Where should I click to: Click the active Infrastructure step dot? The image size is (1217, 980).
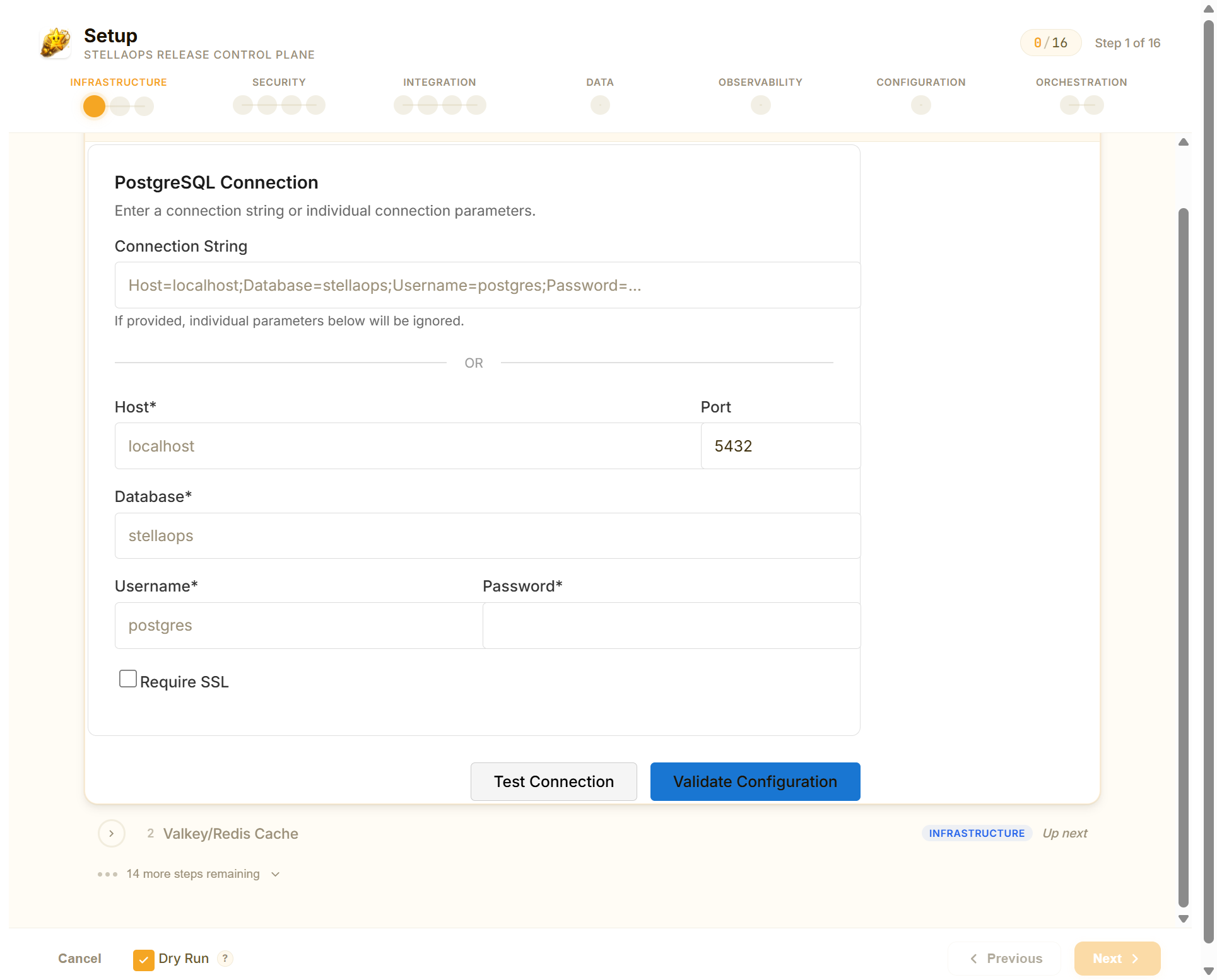[x=94, y=106]
